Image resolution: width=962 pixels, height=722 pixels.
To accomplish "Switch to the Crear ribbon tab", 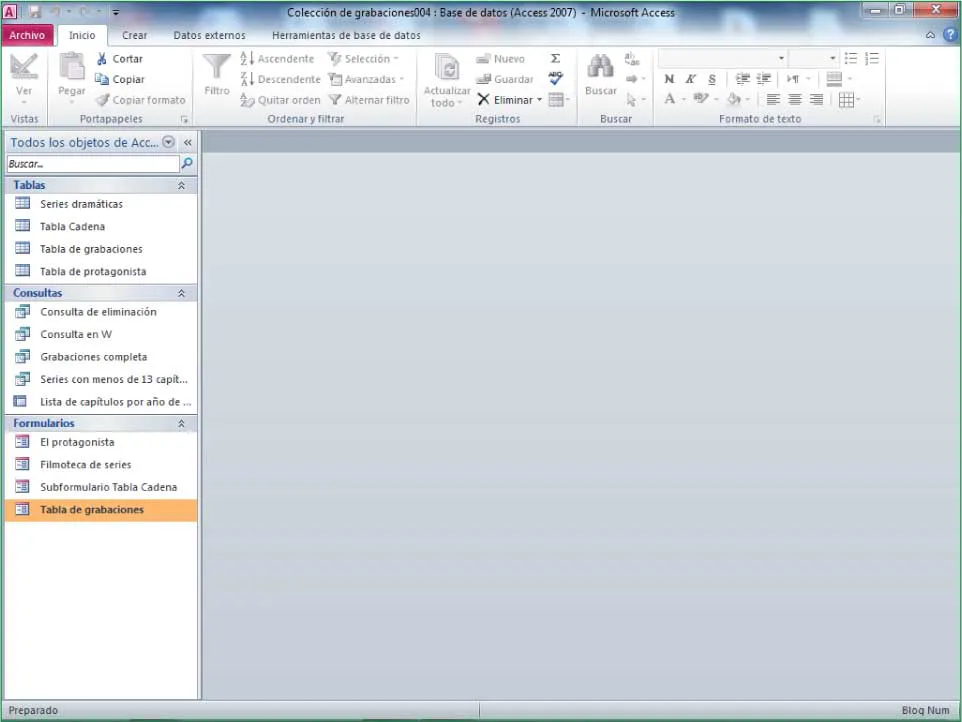I will 134,35.
